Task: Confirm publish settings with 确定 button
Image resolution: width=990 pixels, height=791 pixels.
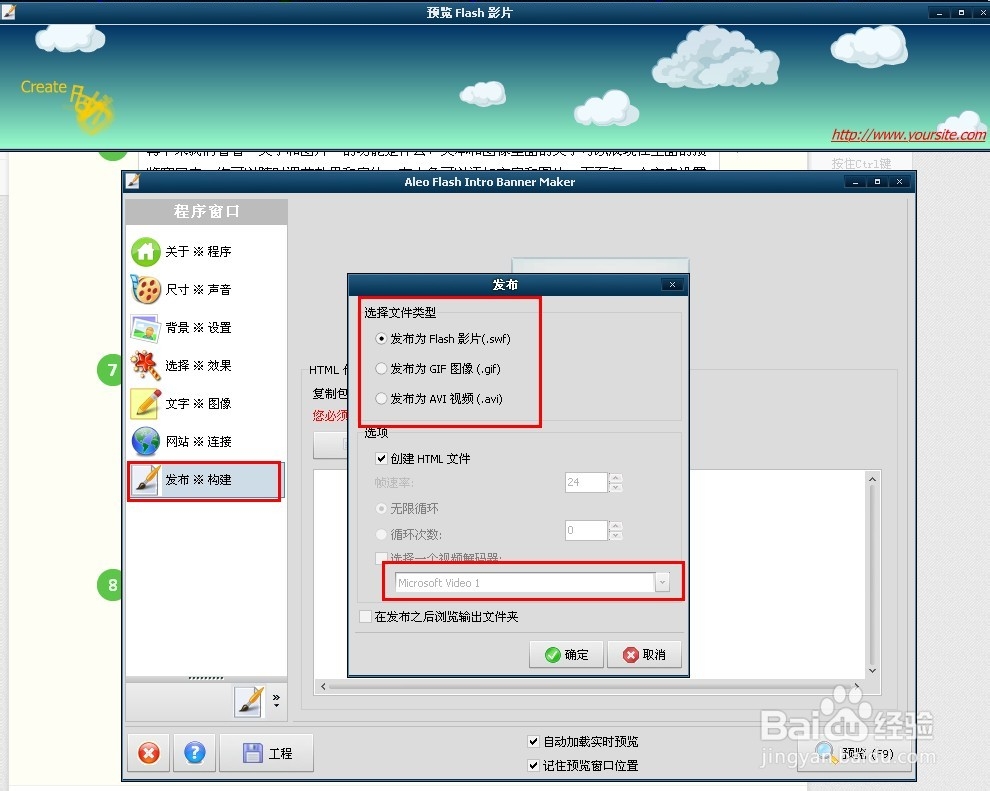Action: coord(565,654)
